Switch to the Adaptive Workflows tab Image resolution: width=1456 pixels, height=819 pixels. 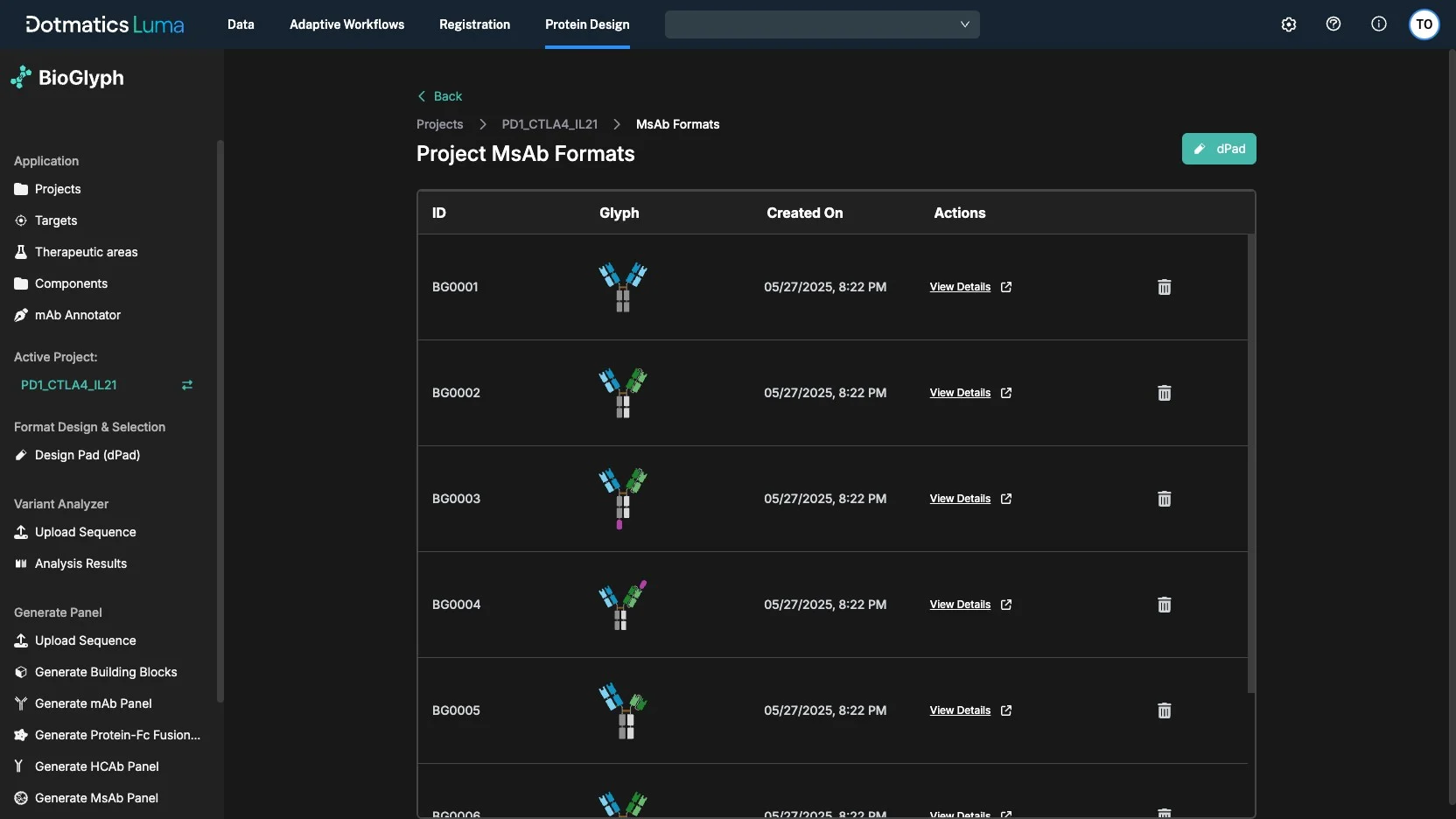pyautogui.click(x=346, y=24)
